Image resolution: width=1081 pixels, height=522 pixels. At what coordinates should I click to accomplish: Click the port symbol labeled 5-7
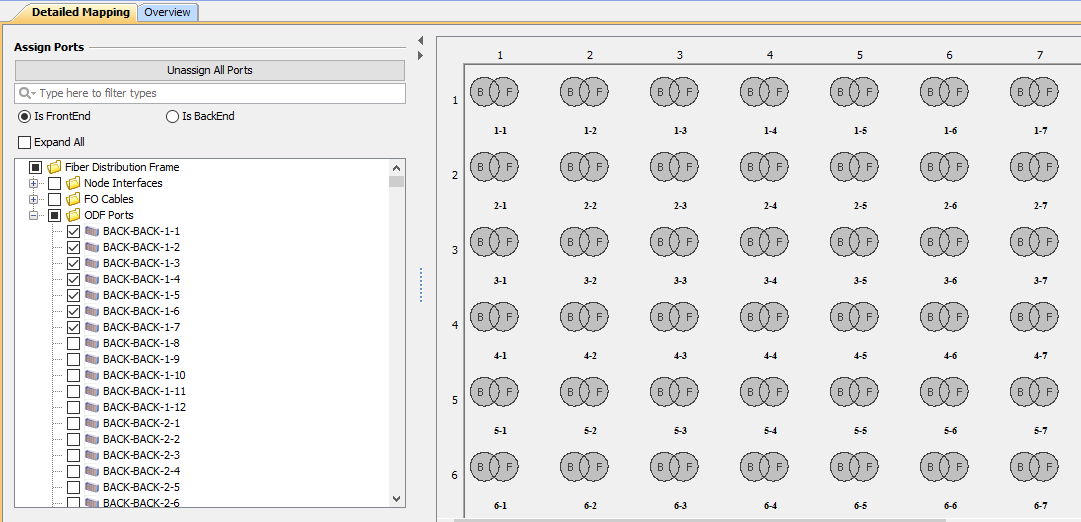[x=1034, y=393]
